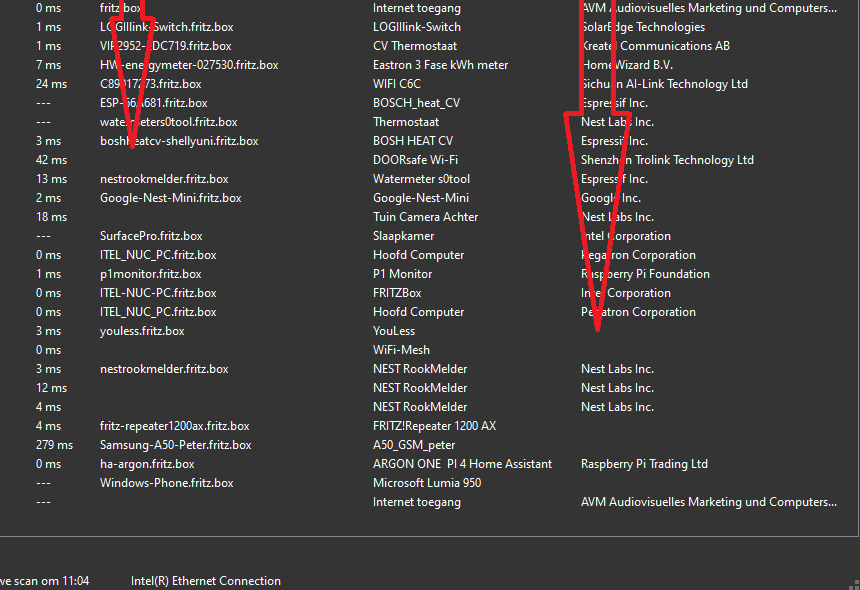This screenshot has width=860, height=590.
Task: Click the boshheatcv-shellyuni.fritz.box hostname
Action: point(179,141)
